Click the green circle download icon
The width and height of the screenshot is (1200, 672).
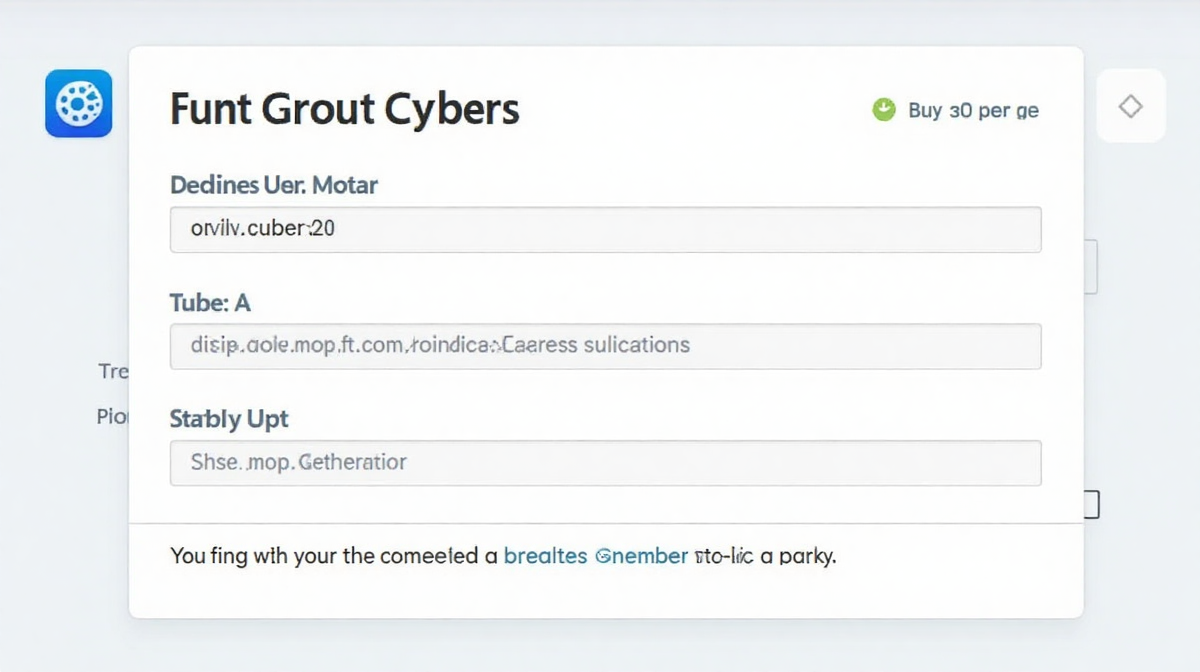pos(884,109)
